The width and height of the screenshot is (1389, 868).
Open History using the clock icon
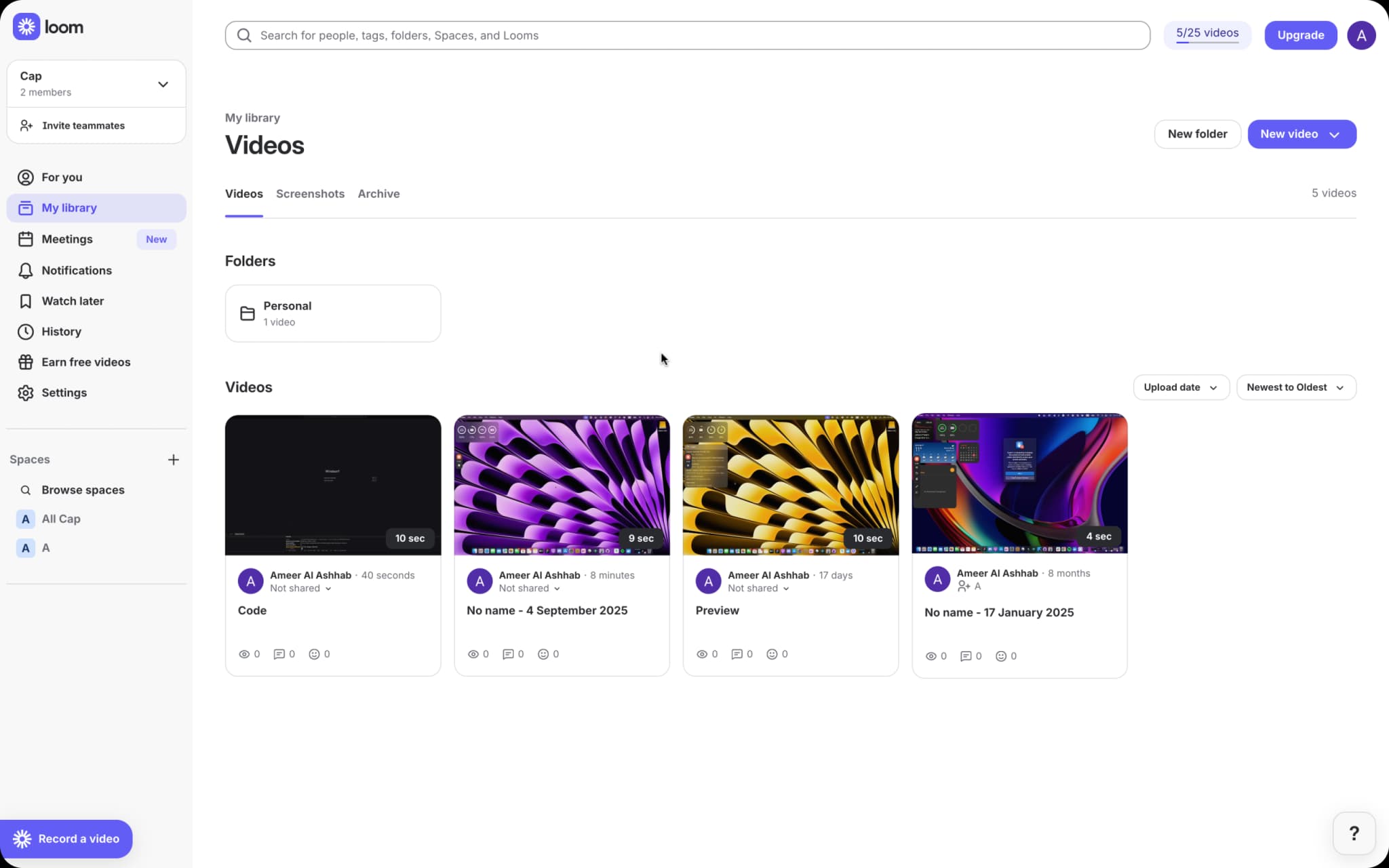26,332
